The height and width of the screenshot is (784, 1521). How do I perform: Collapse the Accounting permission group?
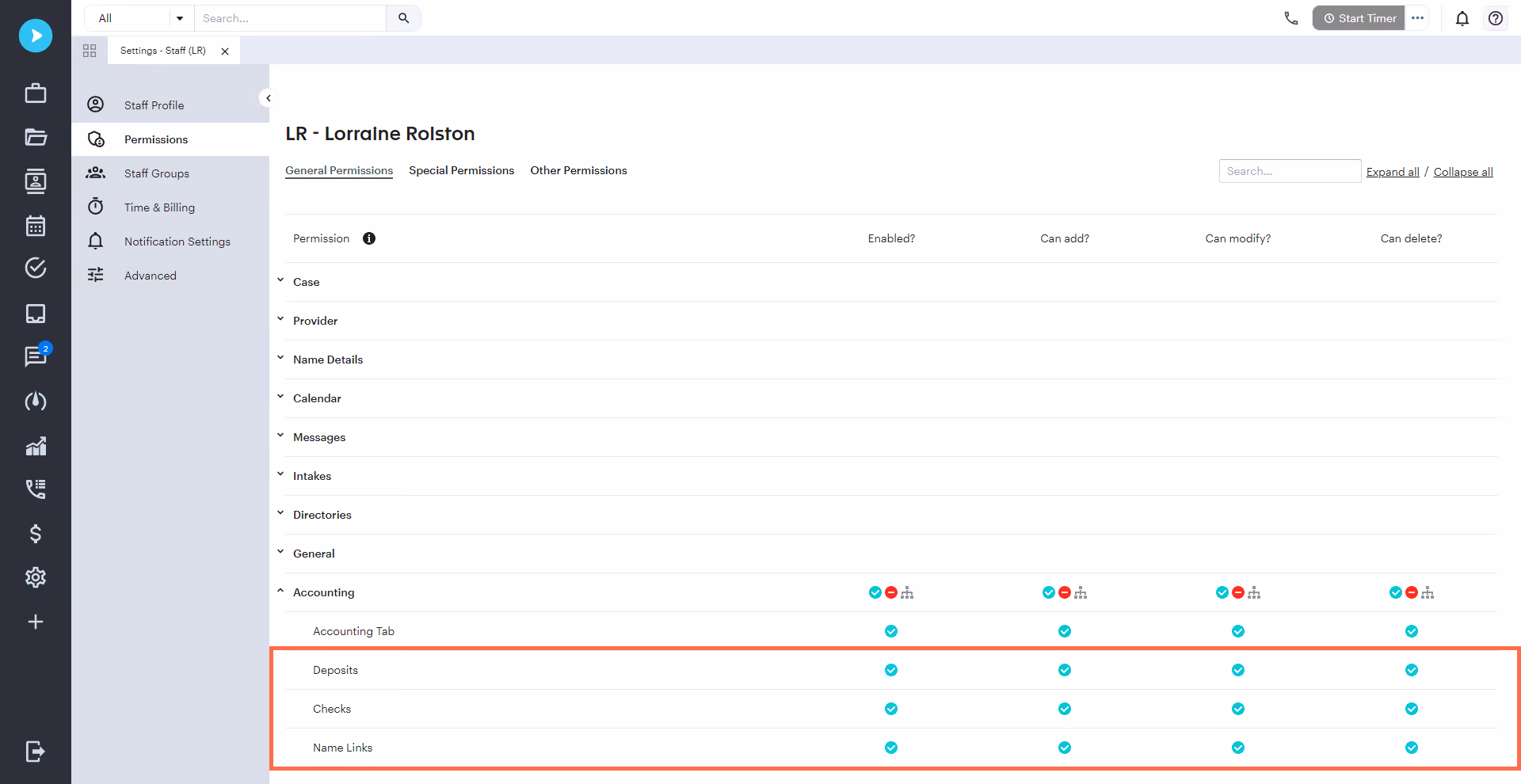pyautogui.click(x=280, y=591)
